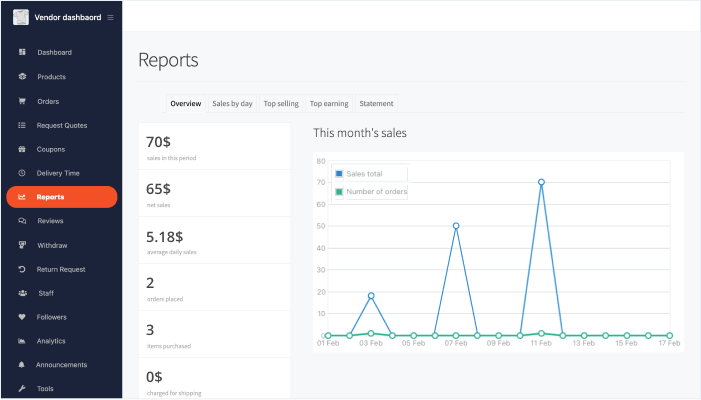This screenshot has width=701, height=400.
Task: Switch to the Sales by day tab
Action: (232, 104)
